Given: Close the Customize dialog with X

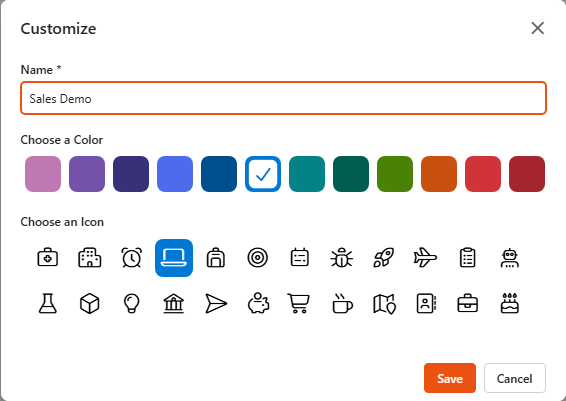Looking at the screenshot, I should (x=537, y=28).
